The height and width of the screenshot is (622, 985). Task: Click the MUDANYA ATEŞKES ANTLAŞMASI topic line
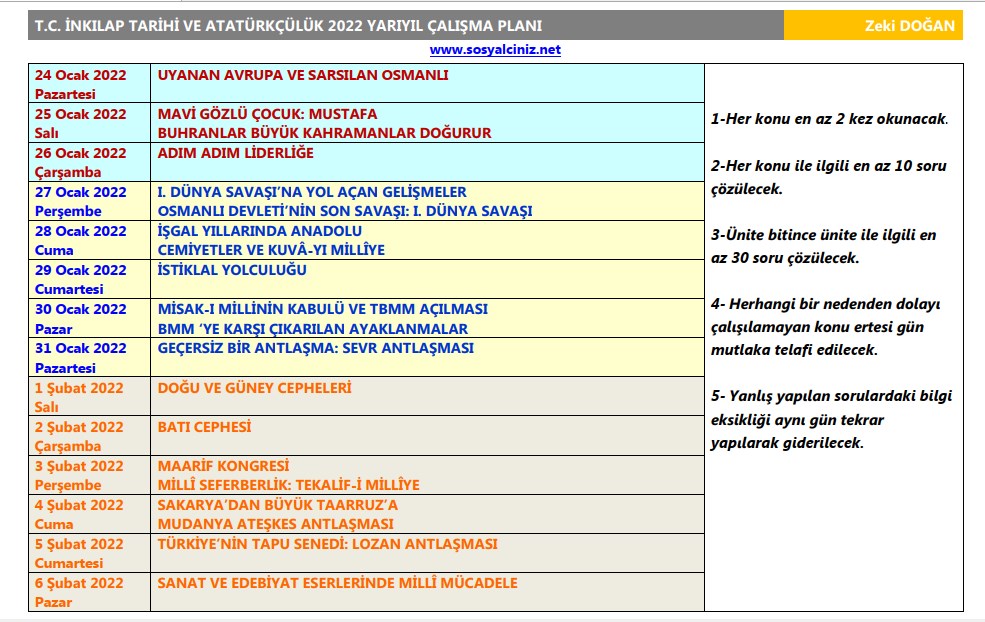(276, 523)
